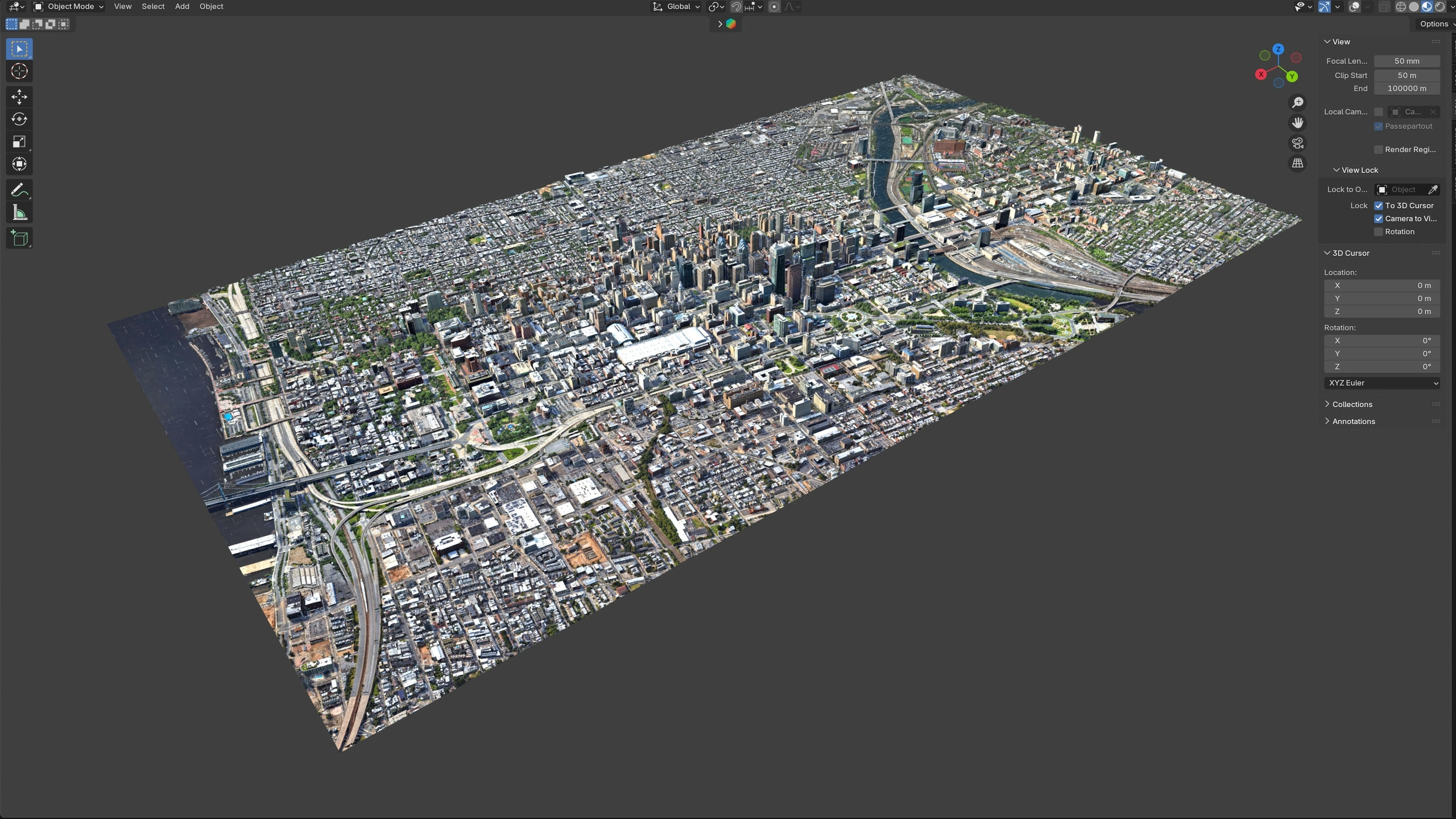This screenshot has width=1456, height=819.
Task: Open the Object Mode dropdown
Action: (69, 7)
